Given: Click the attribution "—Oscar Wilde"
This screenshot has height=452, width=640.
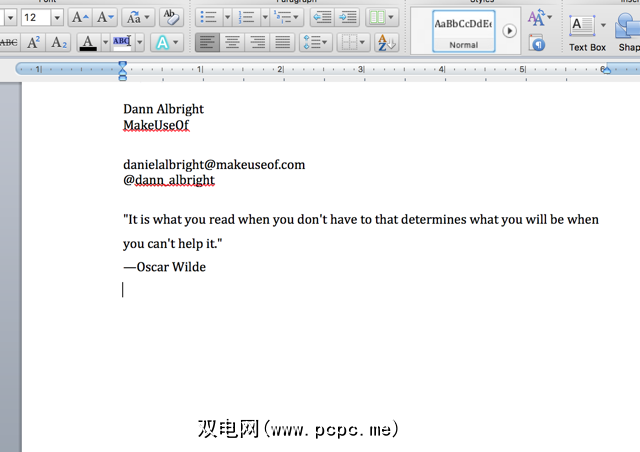Looking at the screenshot, I should pyautogui.click(x=164, y=267).
